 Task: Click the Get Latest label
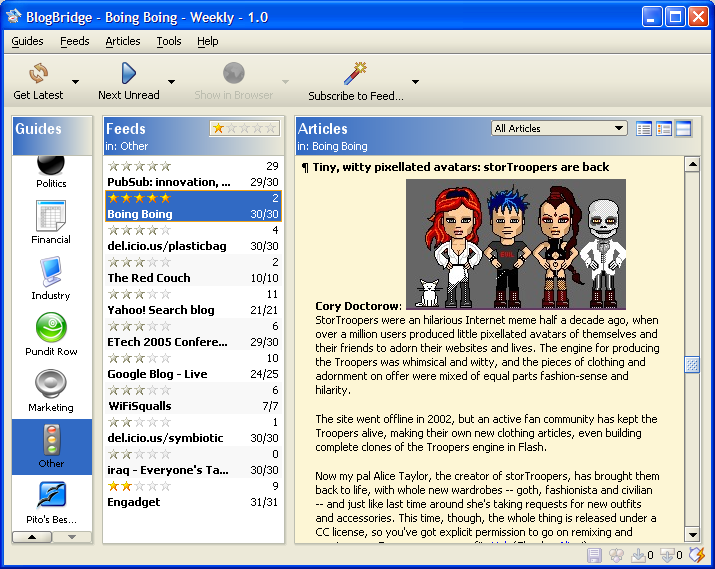38,95
